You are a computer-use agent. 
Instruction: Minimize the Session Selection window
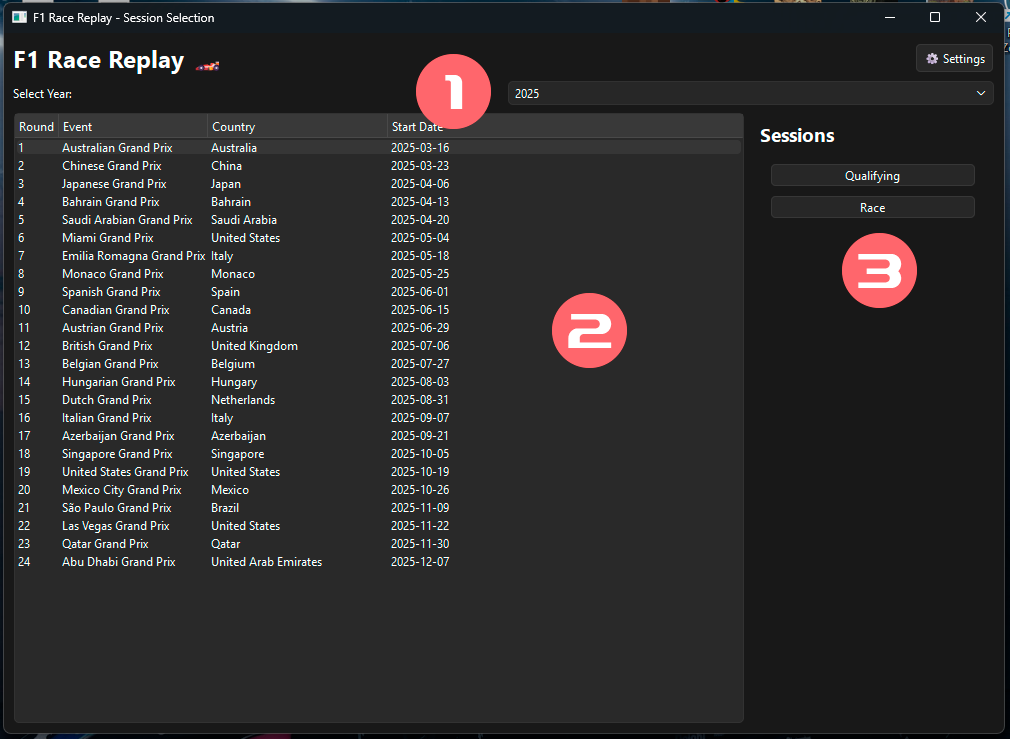889,18
